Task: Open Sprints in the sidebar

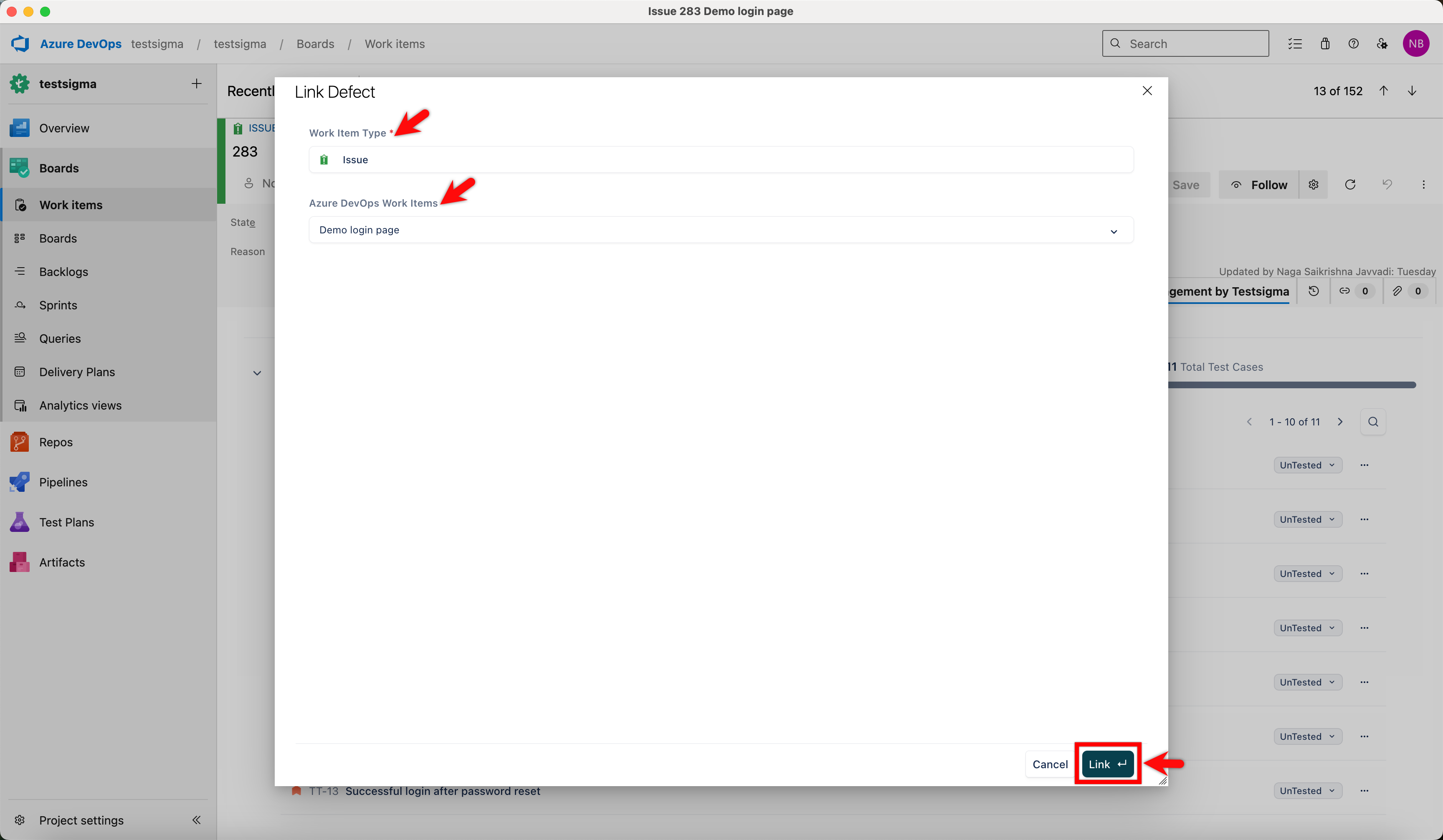Action: tap(108, 305)
